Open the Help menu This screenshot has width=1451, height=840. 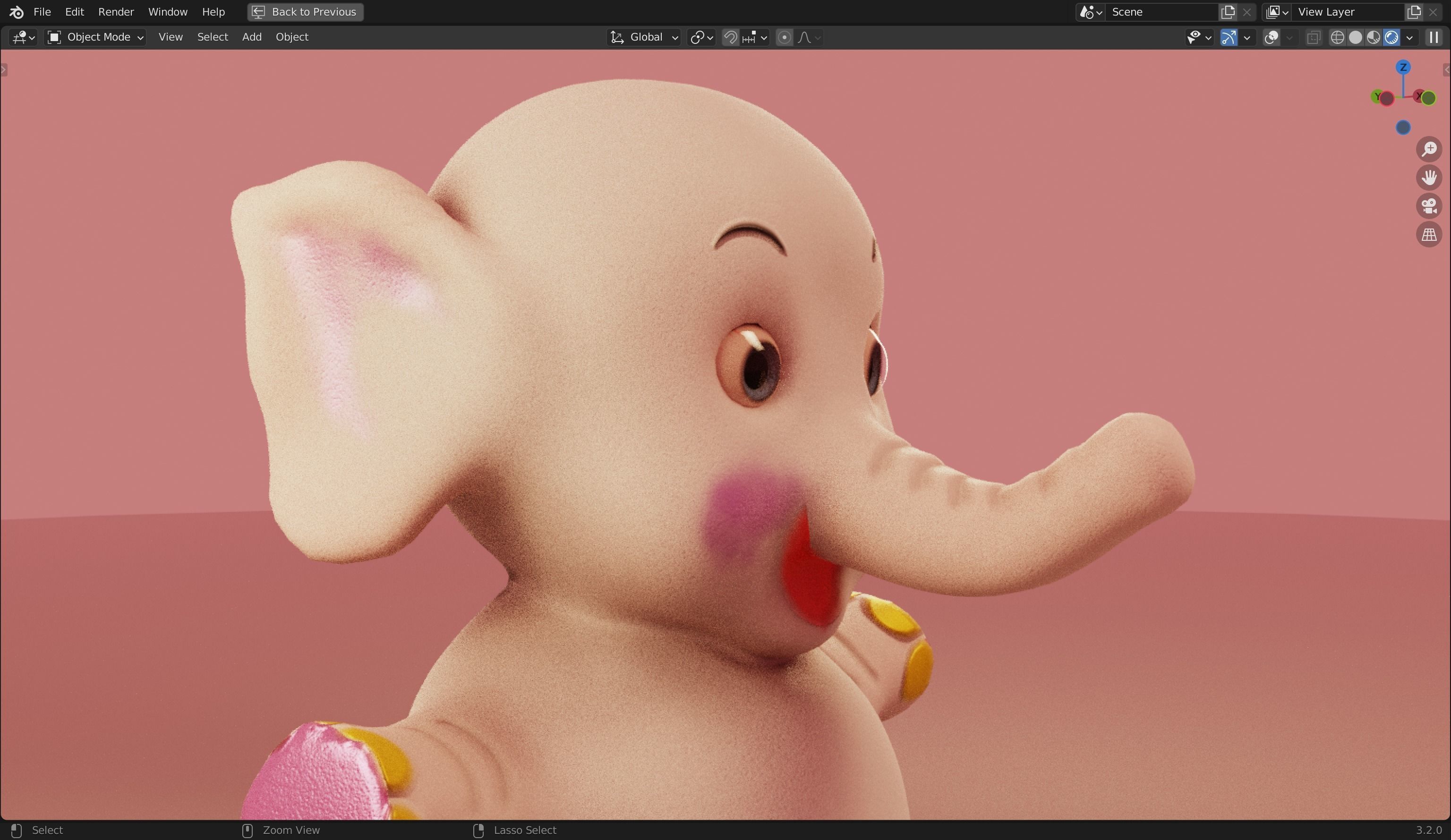pyautogui.click(x=213, y=11)
